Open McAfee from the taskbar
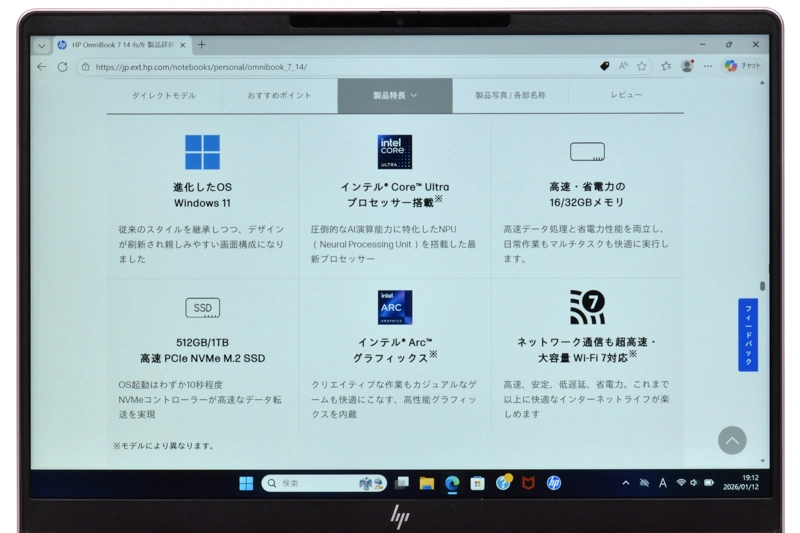The image size is (800, 533). [529, 483]
